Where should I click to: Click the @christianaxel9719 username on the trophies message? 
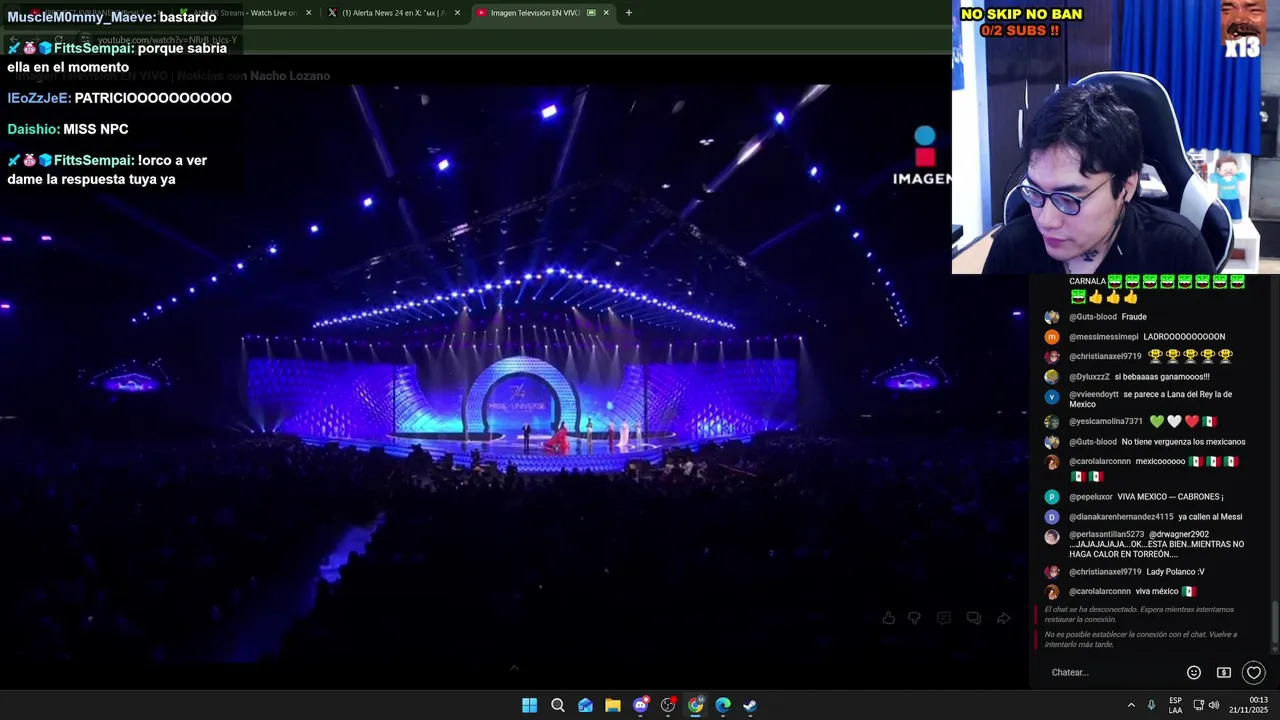(1105, 356)
